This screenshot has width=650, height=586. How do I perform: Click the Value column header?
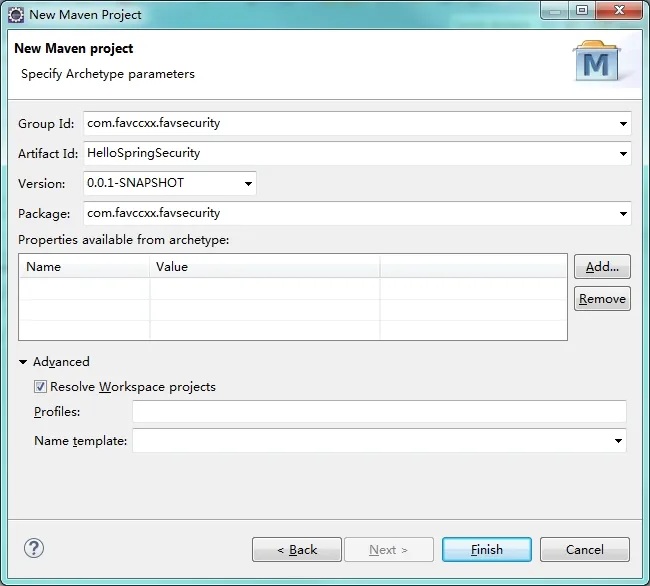pos(265,266)
